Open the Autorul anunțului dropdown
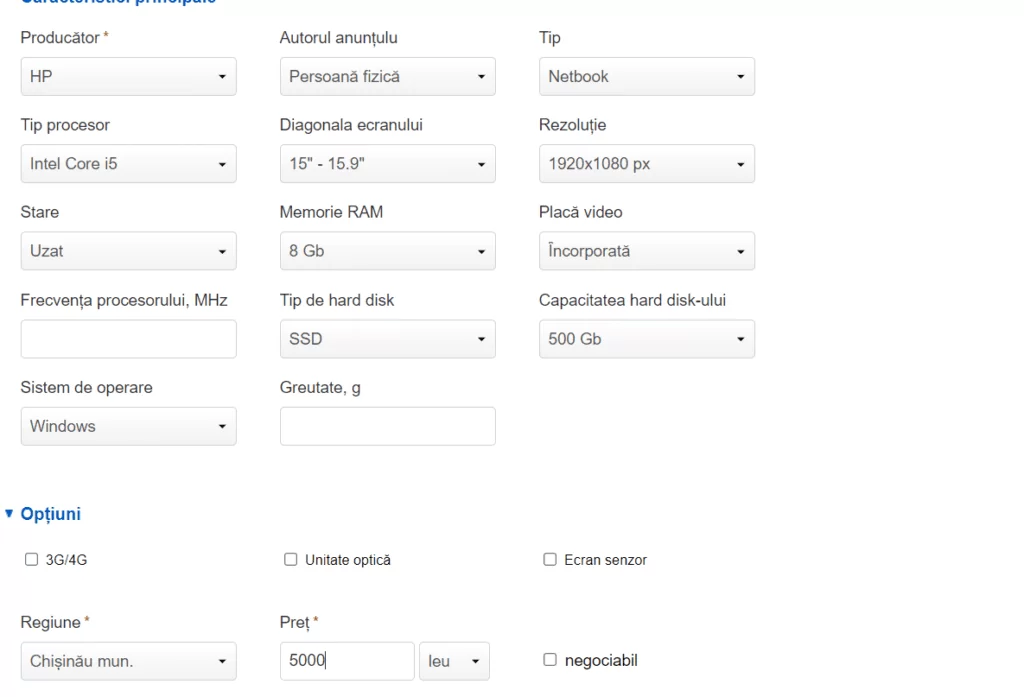1024x697 pixels. (388, 76)
